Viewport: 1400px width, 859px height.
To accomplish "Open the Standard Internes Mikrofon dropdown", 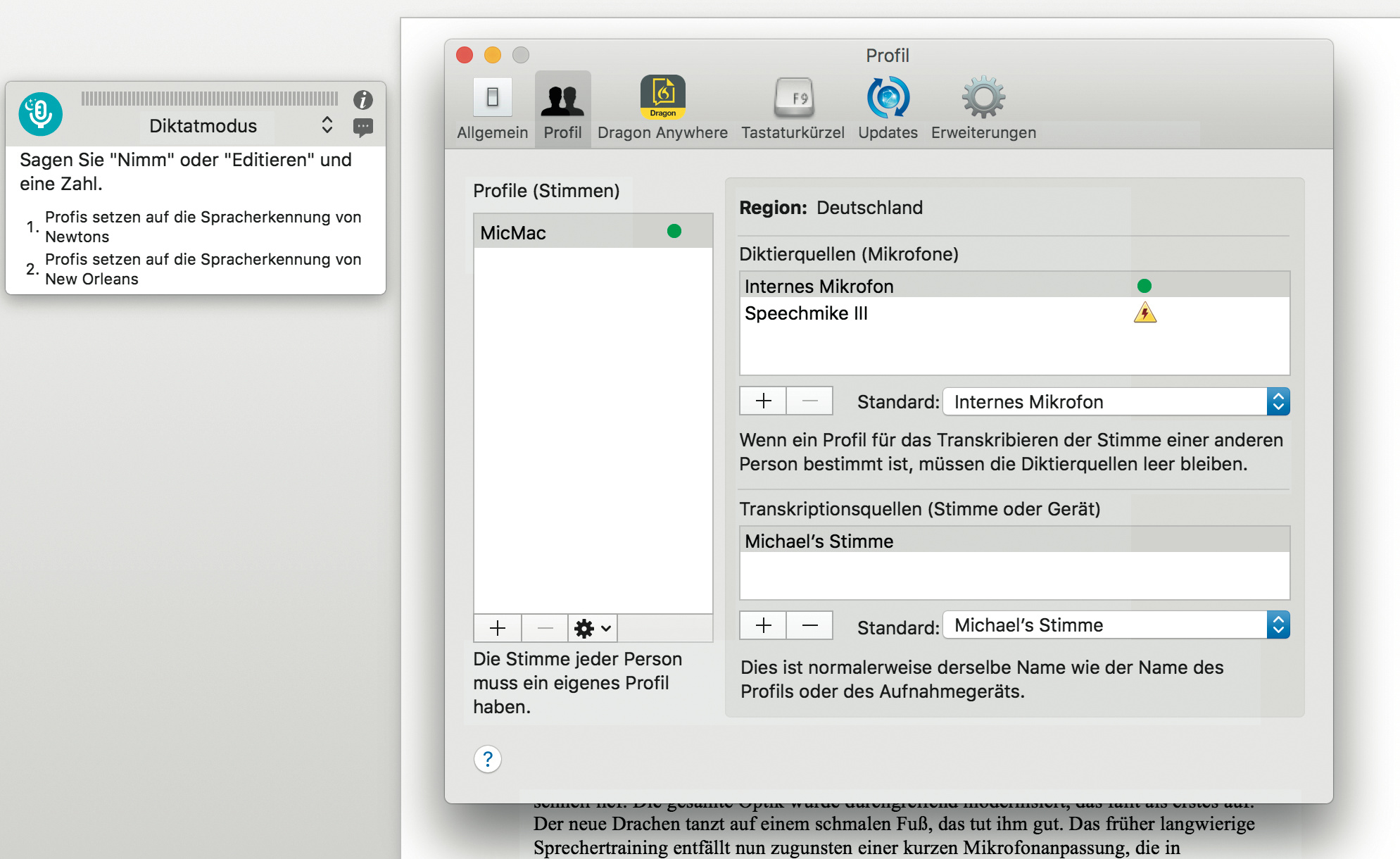I will tap(1278, 402).
